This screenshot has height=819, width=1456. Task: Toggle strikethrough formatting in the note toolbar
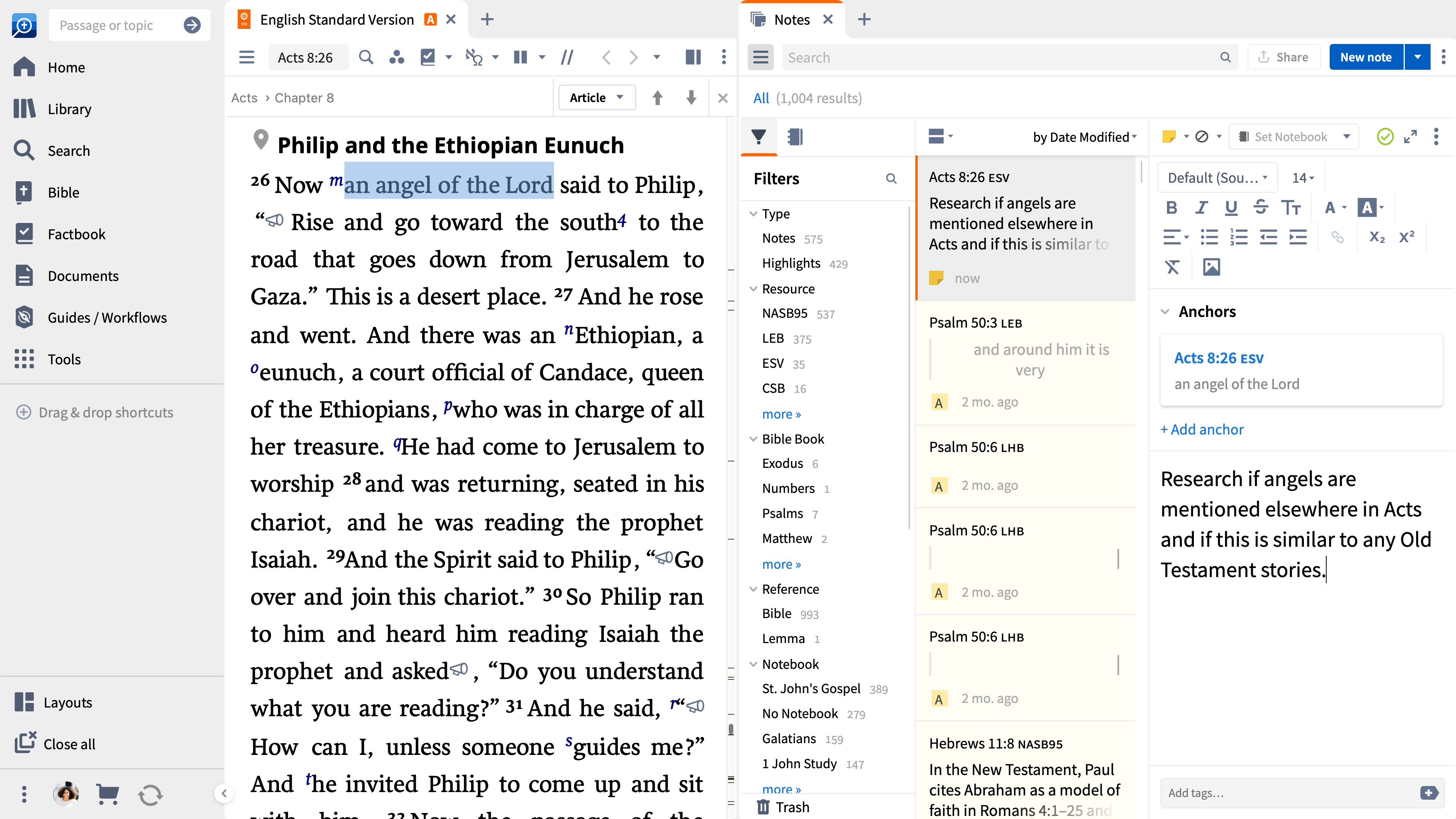coord(1261,207)
